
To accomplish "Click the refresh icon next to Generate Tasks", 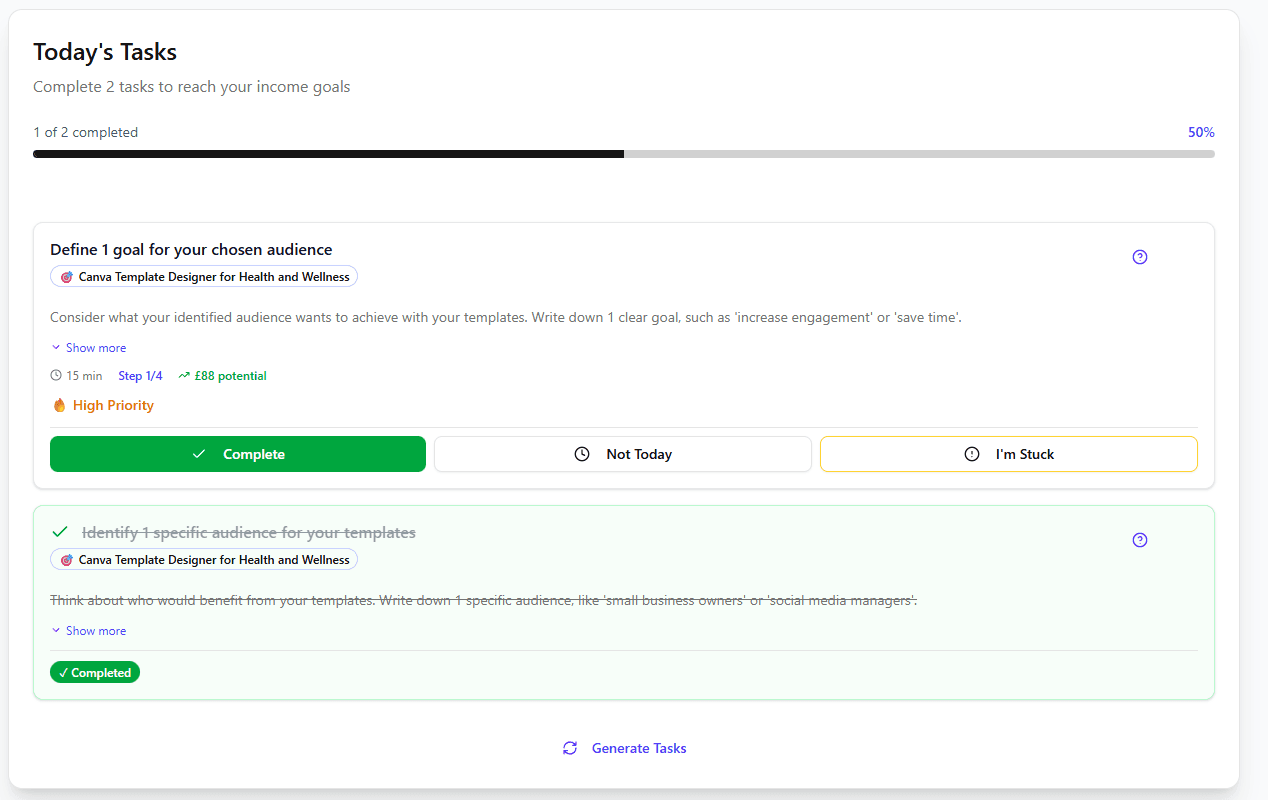I will click(570, 748).
